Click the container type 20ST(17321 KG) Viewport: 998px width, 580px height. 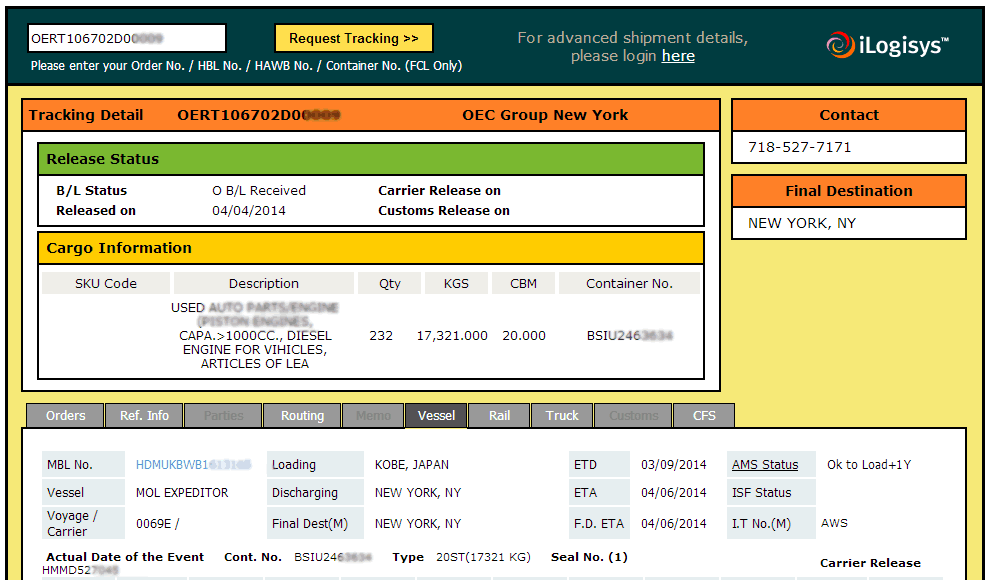pyautogui.click(x=483, y=557)
